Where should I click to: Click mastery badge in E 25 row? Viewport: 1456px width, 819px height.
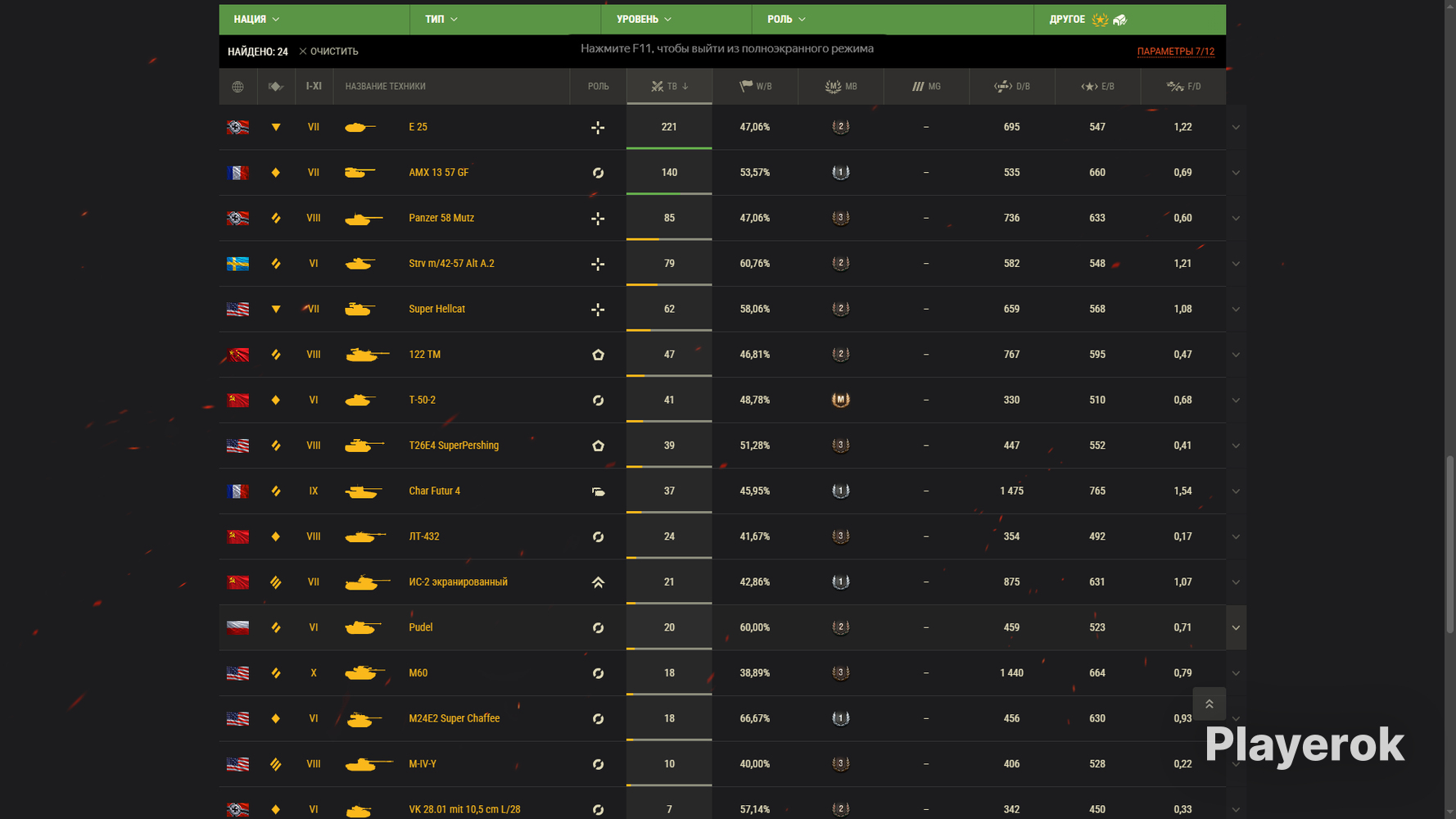coord(841,127)
